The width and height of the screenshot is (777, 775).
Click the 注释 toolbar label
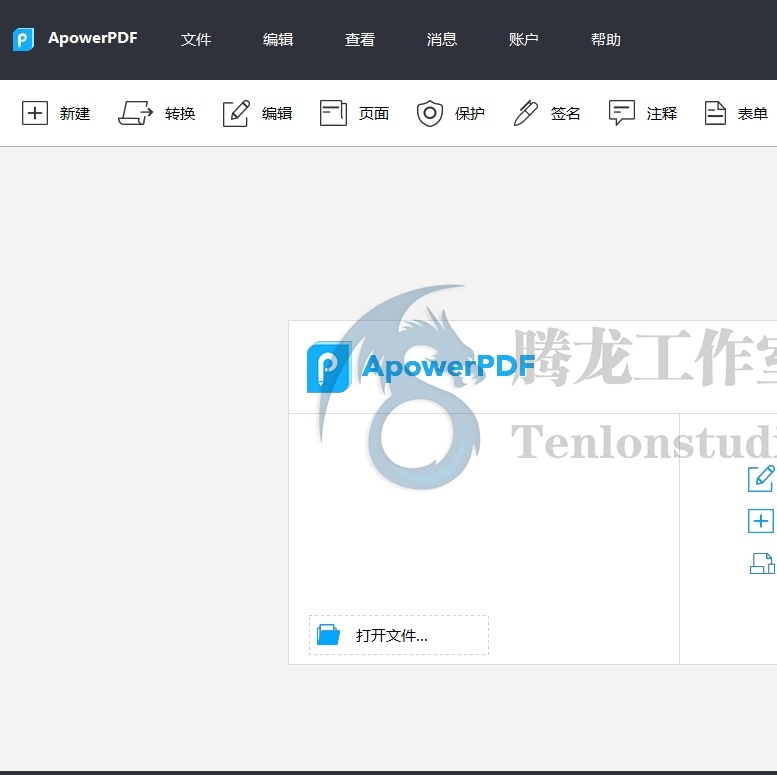click(662, 113)
